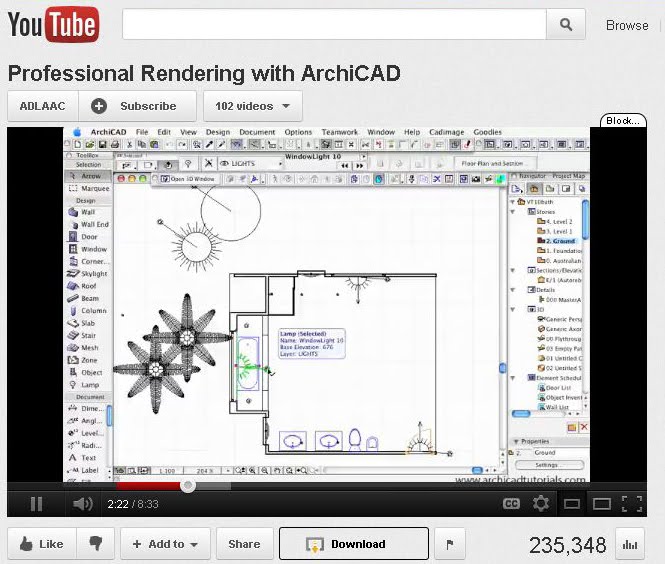
Task: Open the video quality settings gear
Action: click(x=541, y=503)
